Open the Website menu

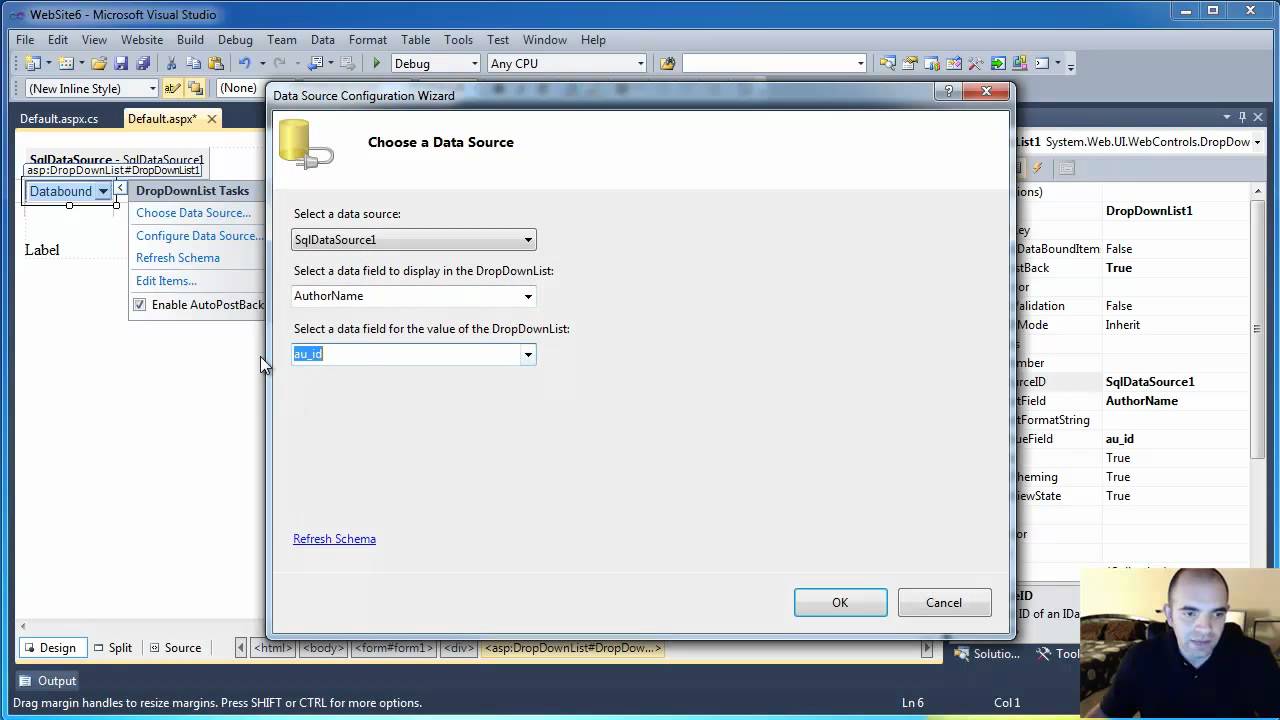[x=142, y=40]
